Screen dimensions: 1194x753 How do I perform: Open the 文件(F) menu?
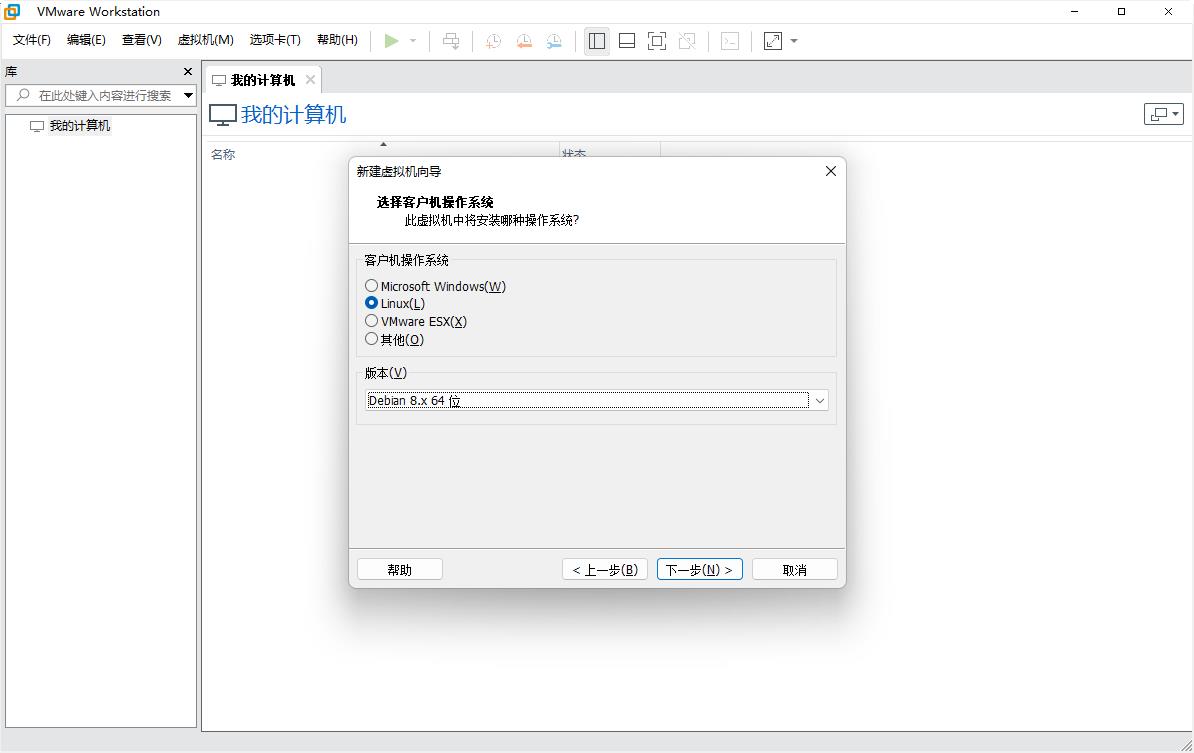point(31,40)
